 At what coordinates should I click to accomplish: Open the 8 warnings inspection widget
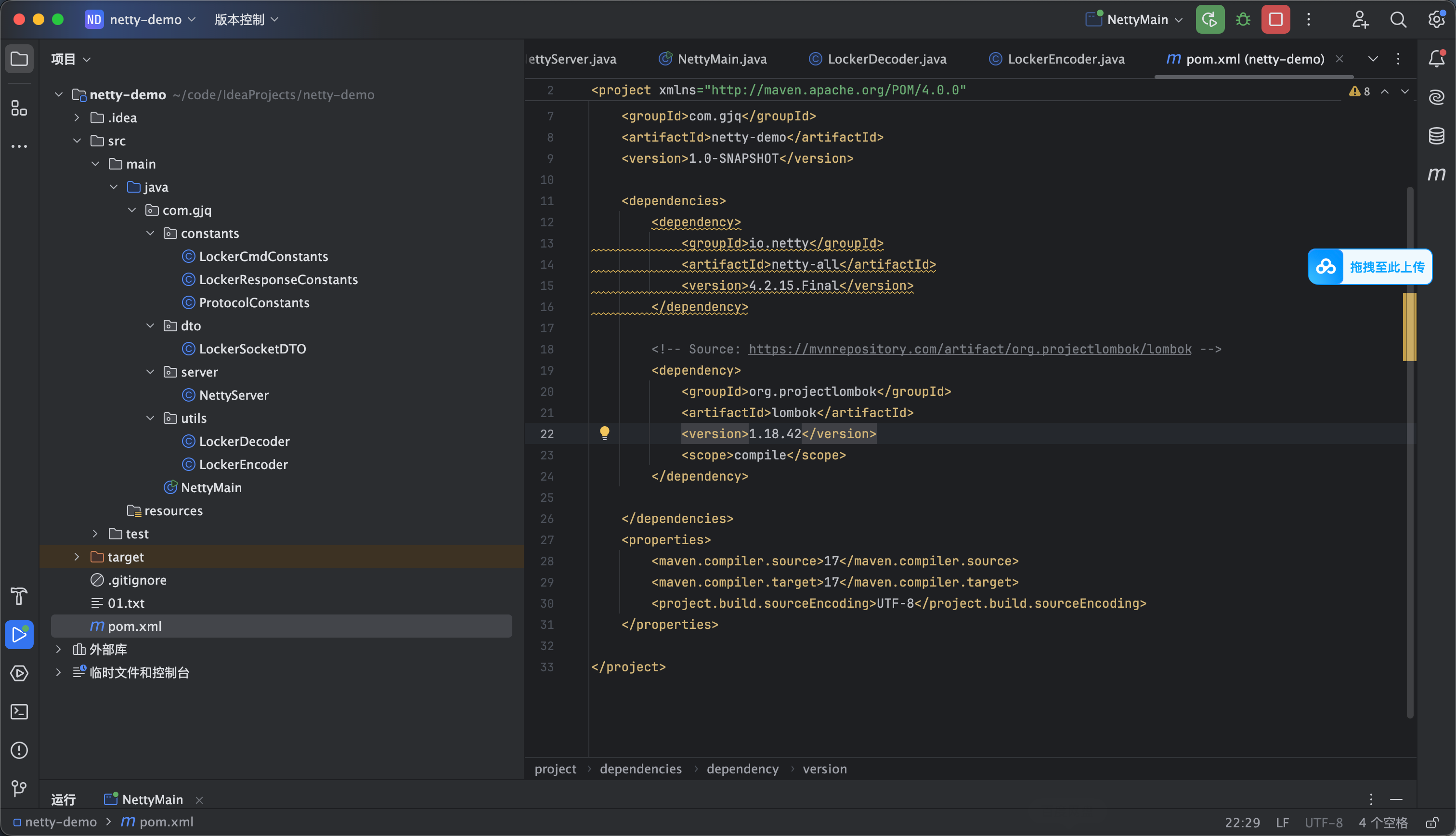click(1360, 91)
